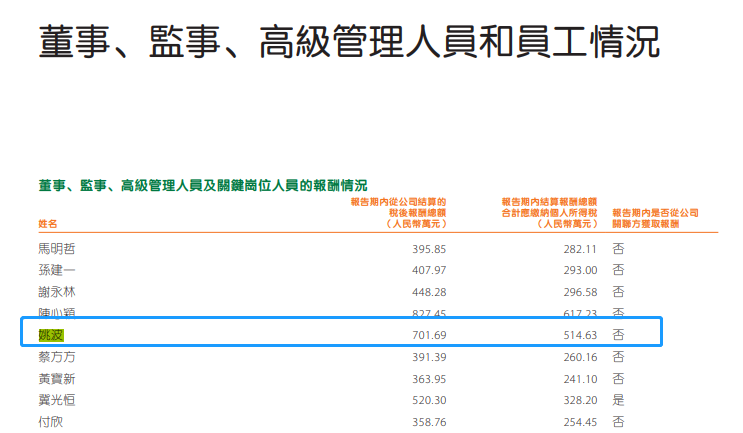Click the value 407.97 in 孫建一's row

point(429,270)
